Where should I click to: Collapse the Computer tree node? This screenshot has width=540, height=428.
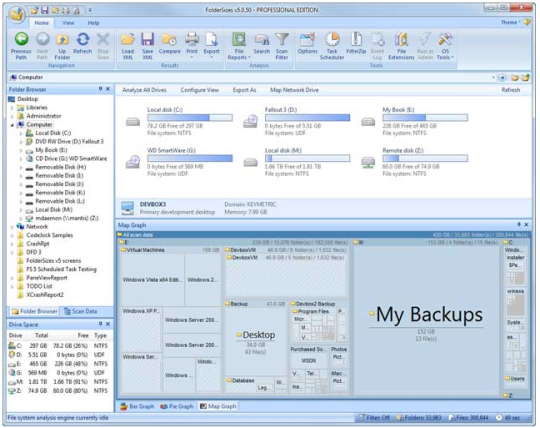pyautogui.click(x=12, y=125)
